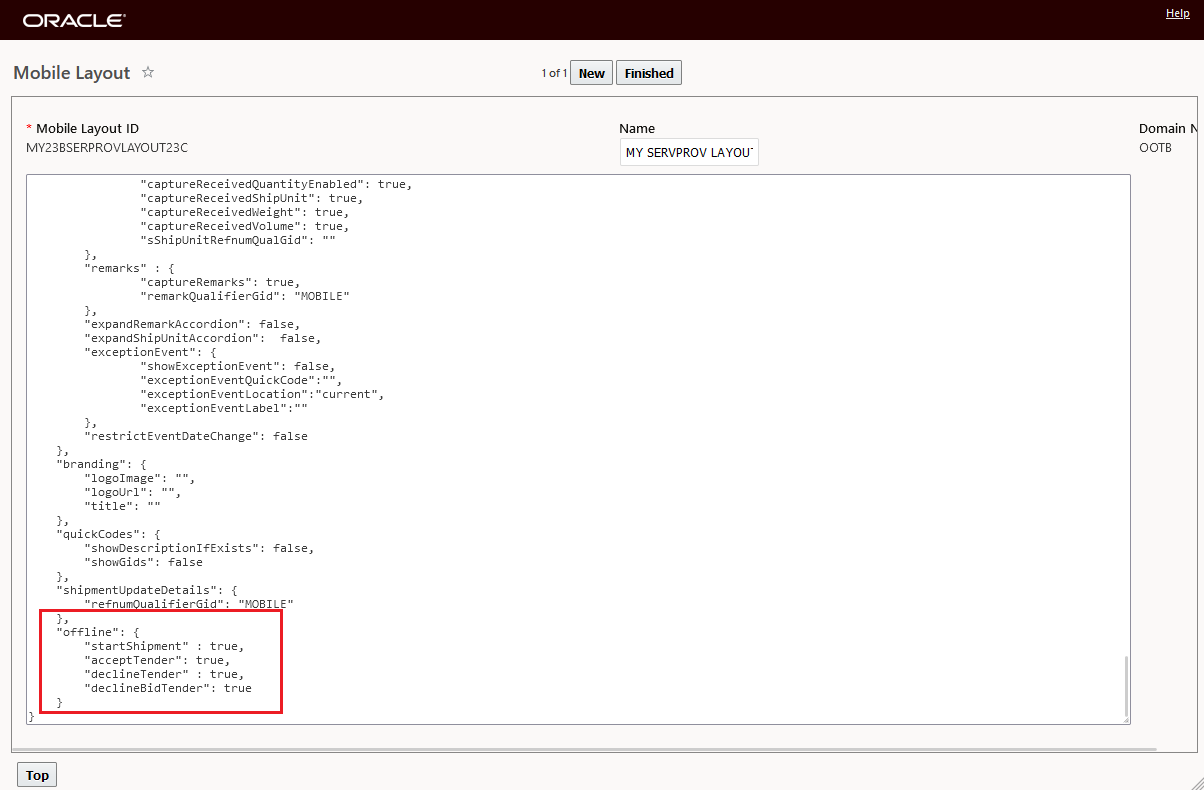Click the "captureReceivedVolume" line

click(245, 226)
